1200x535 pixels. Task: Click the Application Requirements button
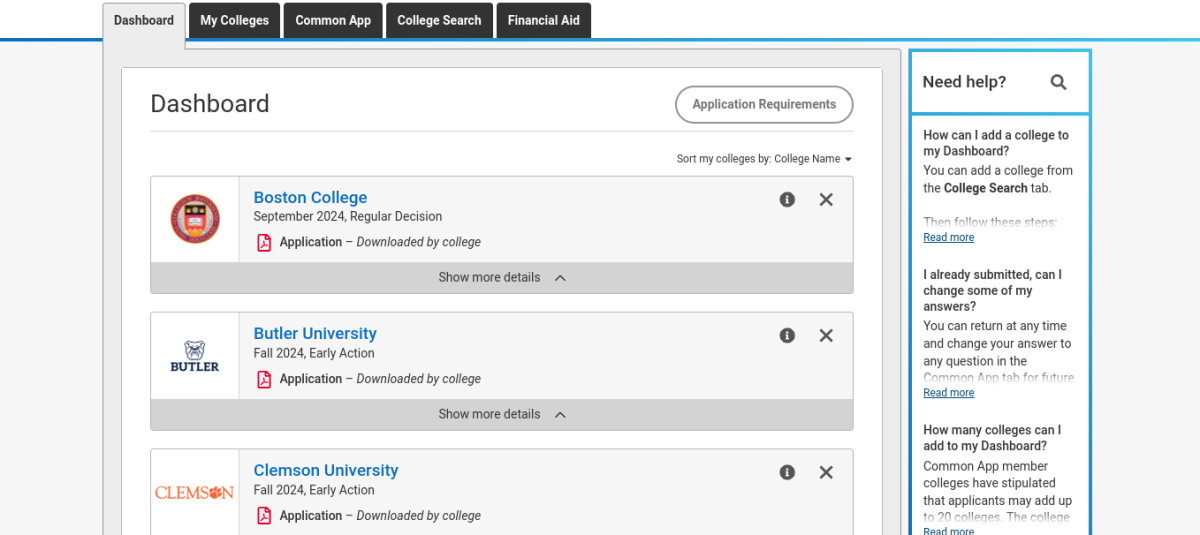click(x=764, y=104)
